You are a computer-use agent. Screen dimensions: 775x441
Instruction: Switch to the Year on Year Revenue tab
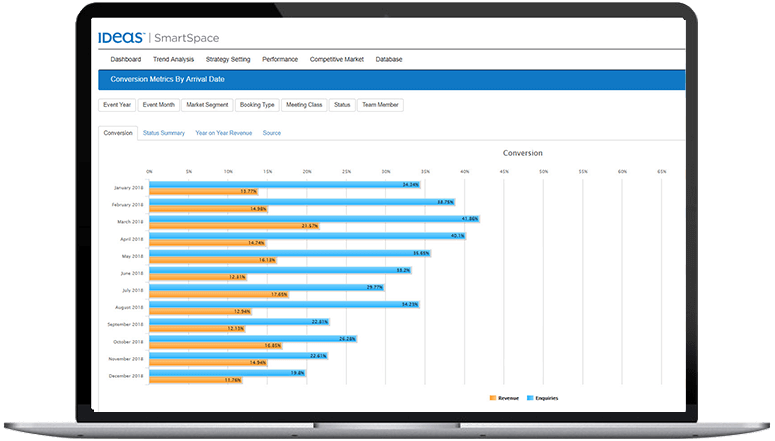point(223,133)
